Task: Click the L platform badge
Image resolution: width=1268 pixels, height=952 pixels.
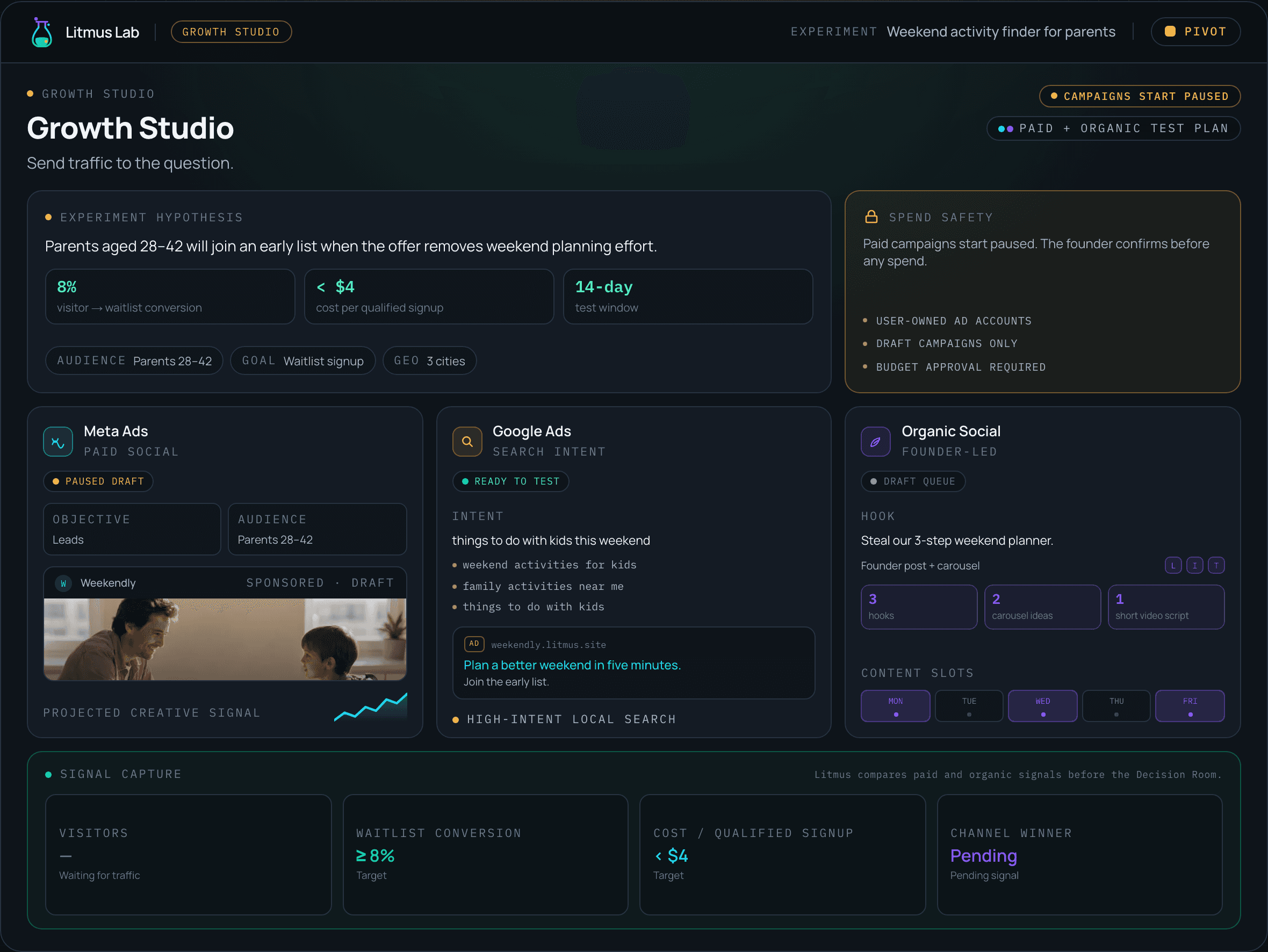Action: [x=1173, y=566]
